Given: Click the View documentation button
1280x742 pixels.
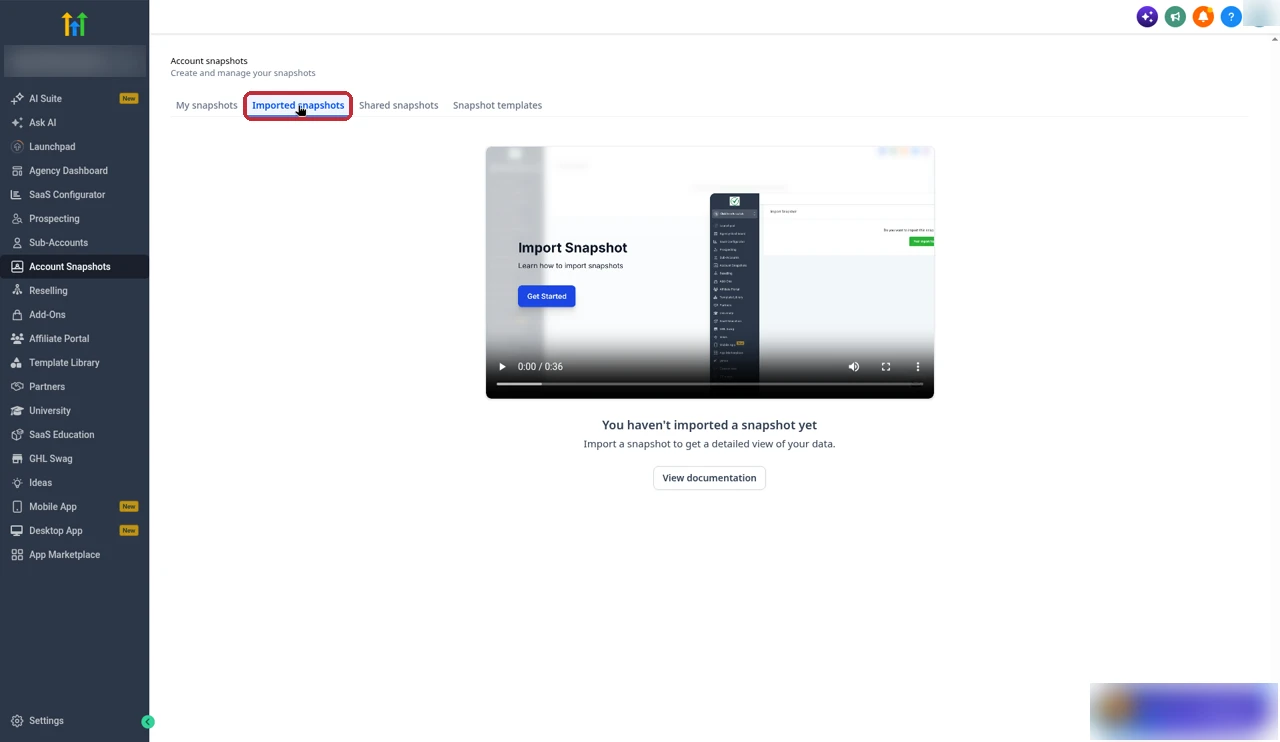Looking at the screenshot, I should (709, 478).
